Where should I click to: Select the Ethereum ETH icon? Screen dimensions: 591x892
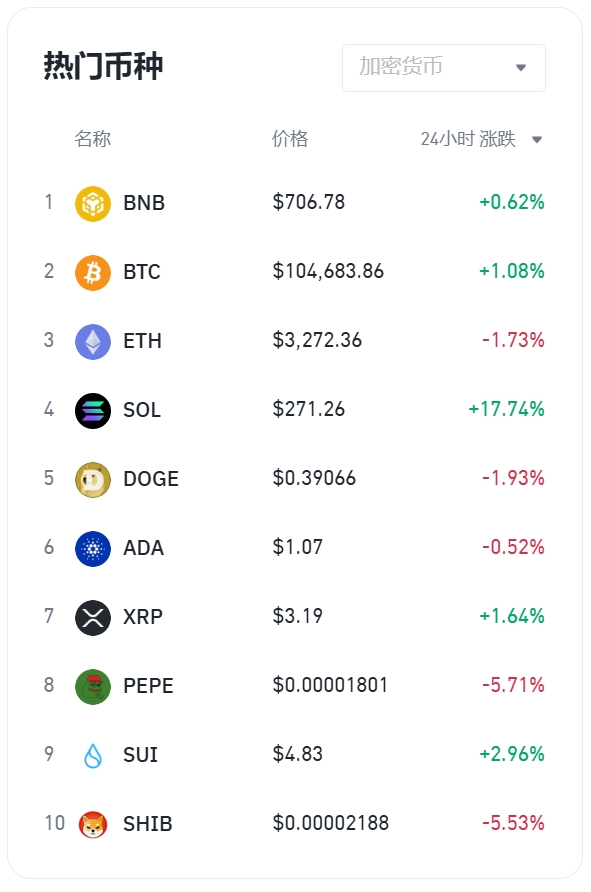click(93, 341)
